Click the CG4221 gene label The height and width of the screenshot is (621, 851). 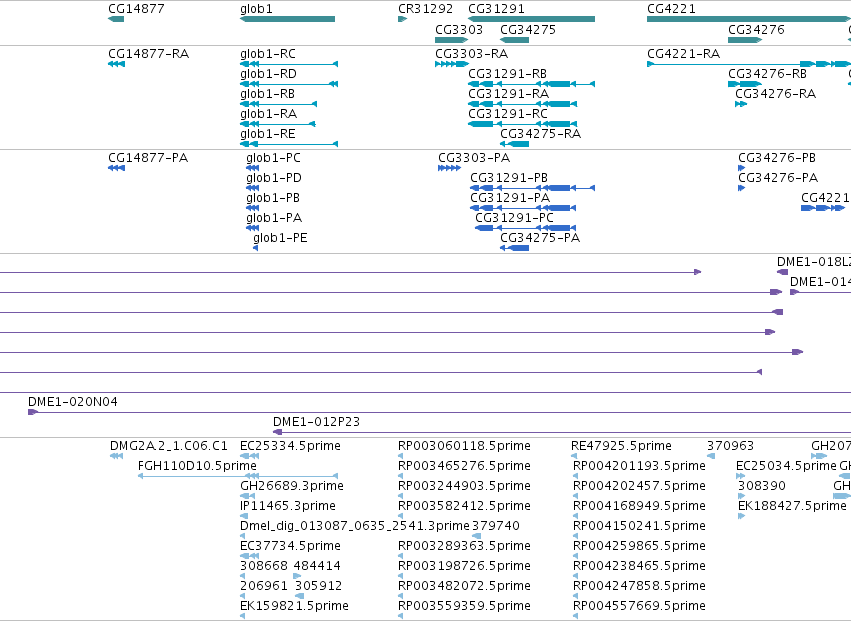click(671, 9)
